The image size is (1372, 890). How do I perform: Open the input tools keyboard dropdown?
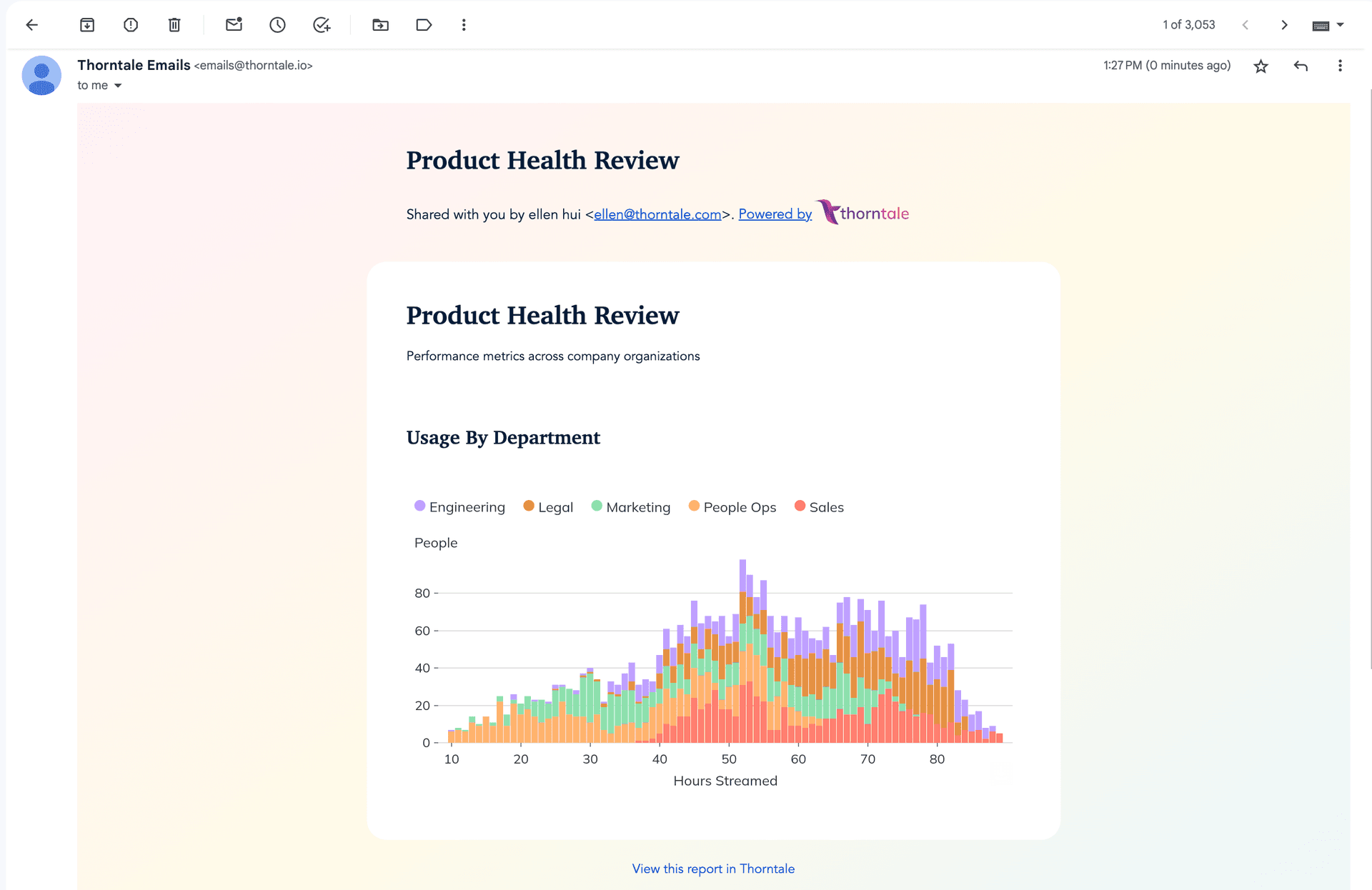tap(1340, 25)
